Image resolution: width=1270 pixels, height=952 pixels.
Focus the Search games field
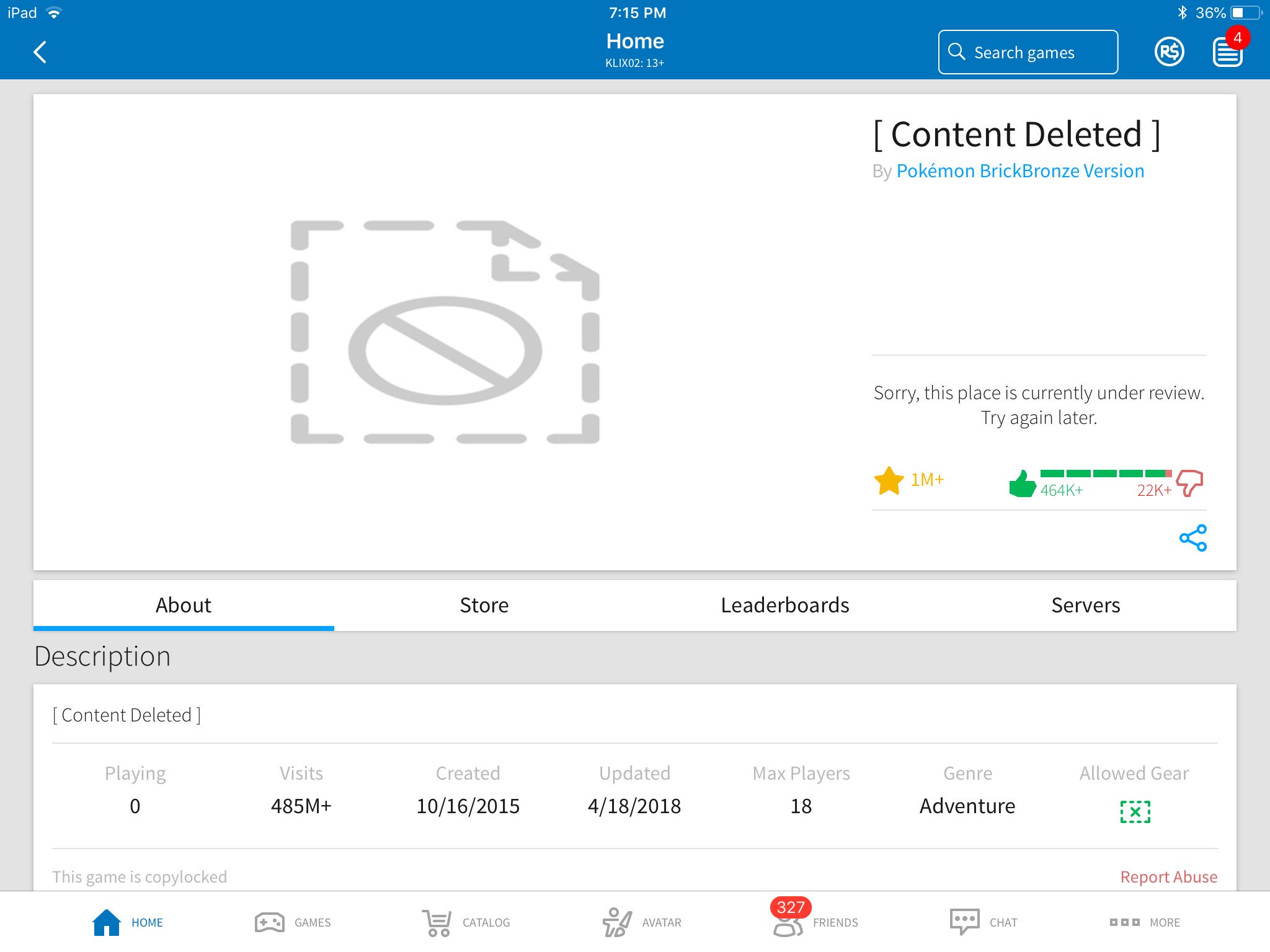[1028, 52]
